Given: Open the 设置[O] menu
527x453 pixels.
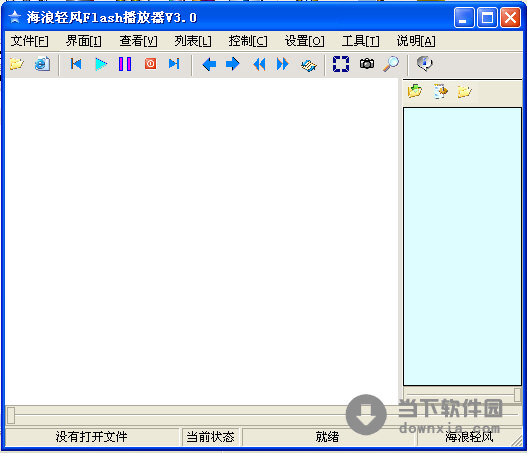Looking at the screenshot, I should 305,41.
